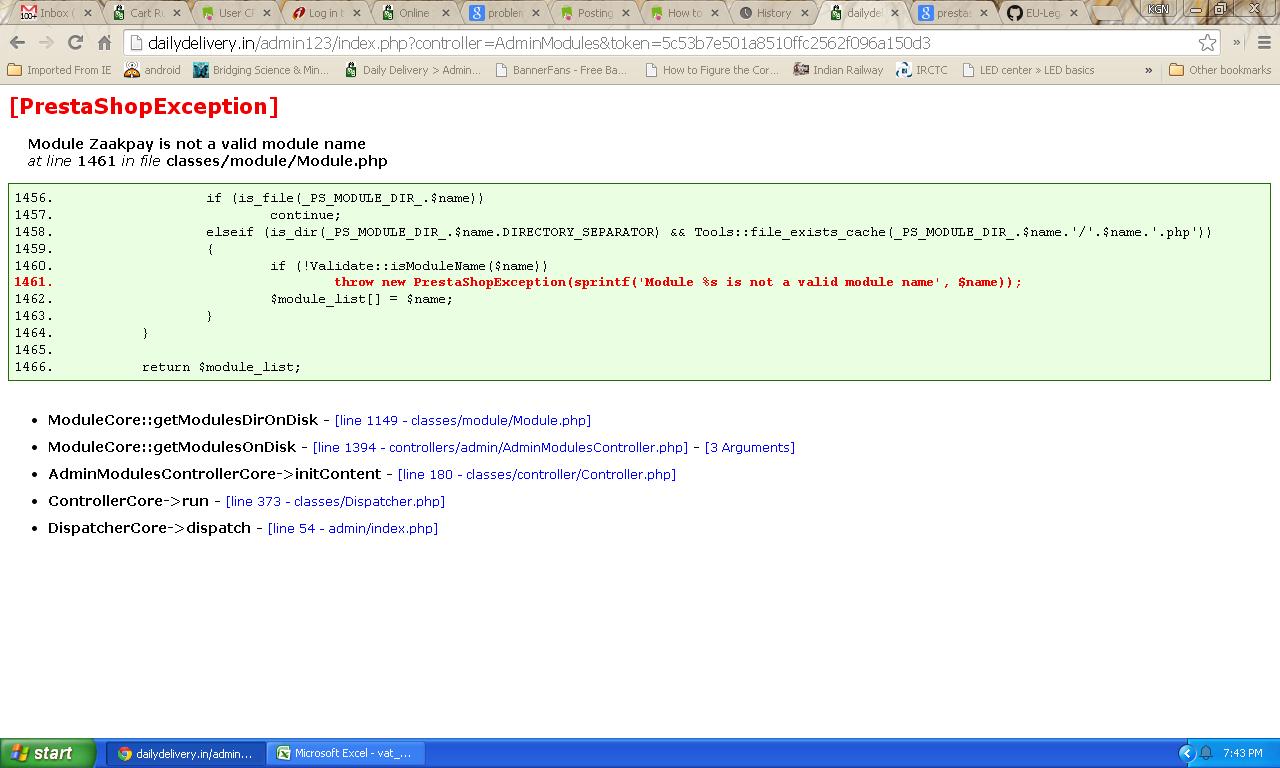This screenshot has width=1280, height=768.
Task: Open the Daily Delivery Admin bookmark
Action: [x=411, y=70]
